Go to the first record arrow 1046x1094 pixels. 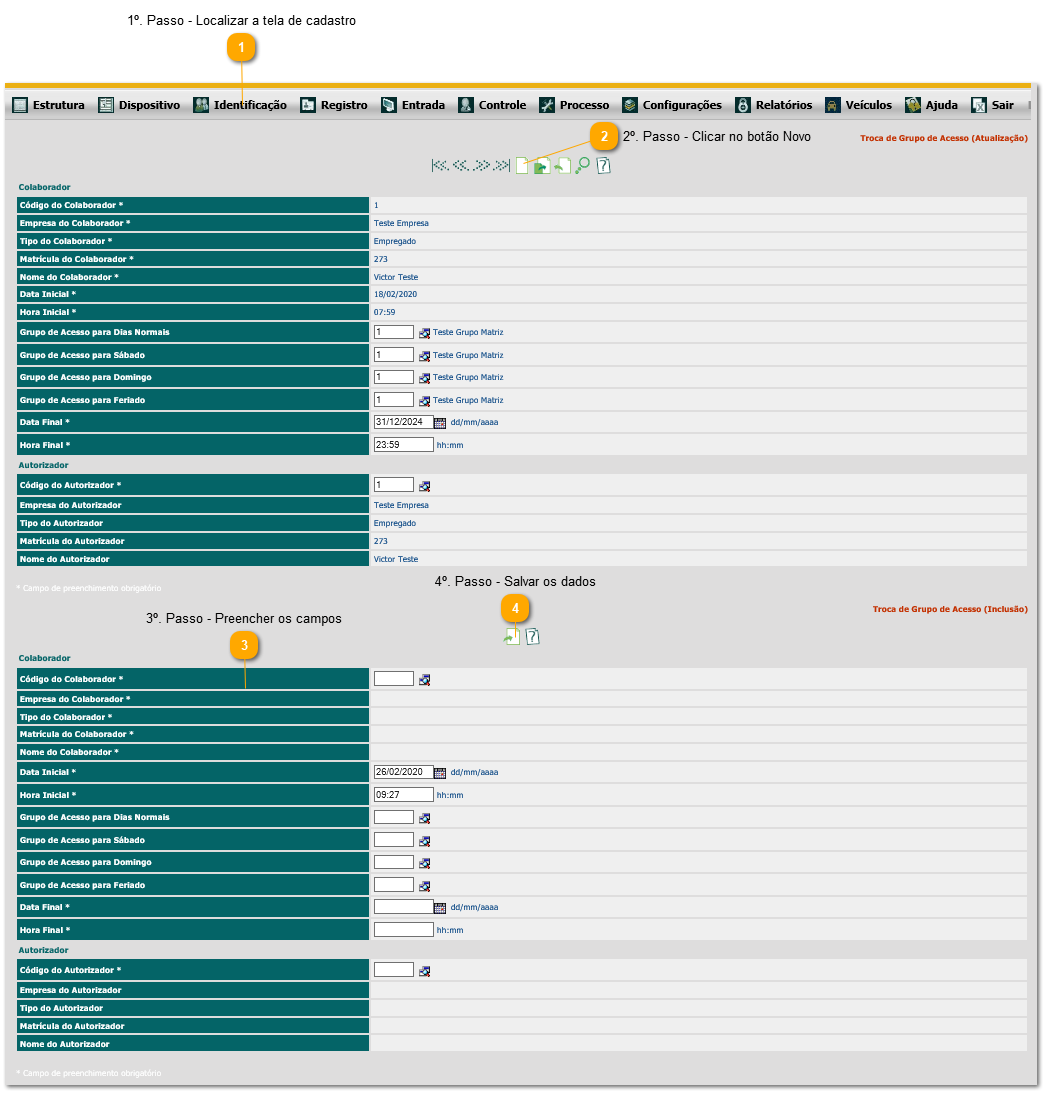pyautogui.click(x=439, y=166)
